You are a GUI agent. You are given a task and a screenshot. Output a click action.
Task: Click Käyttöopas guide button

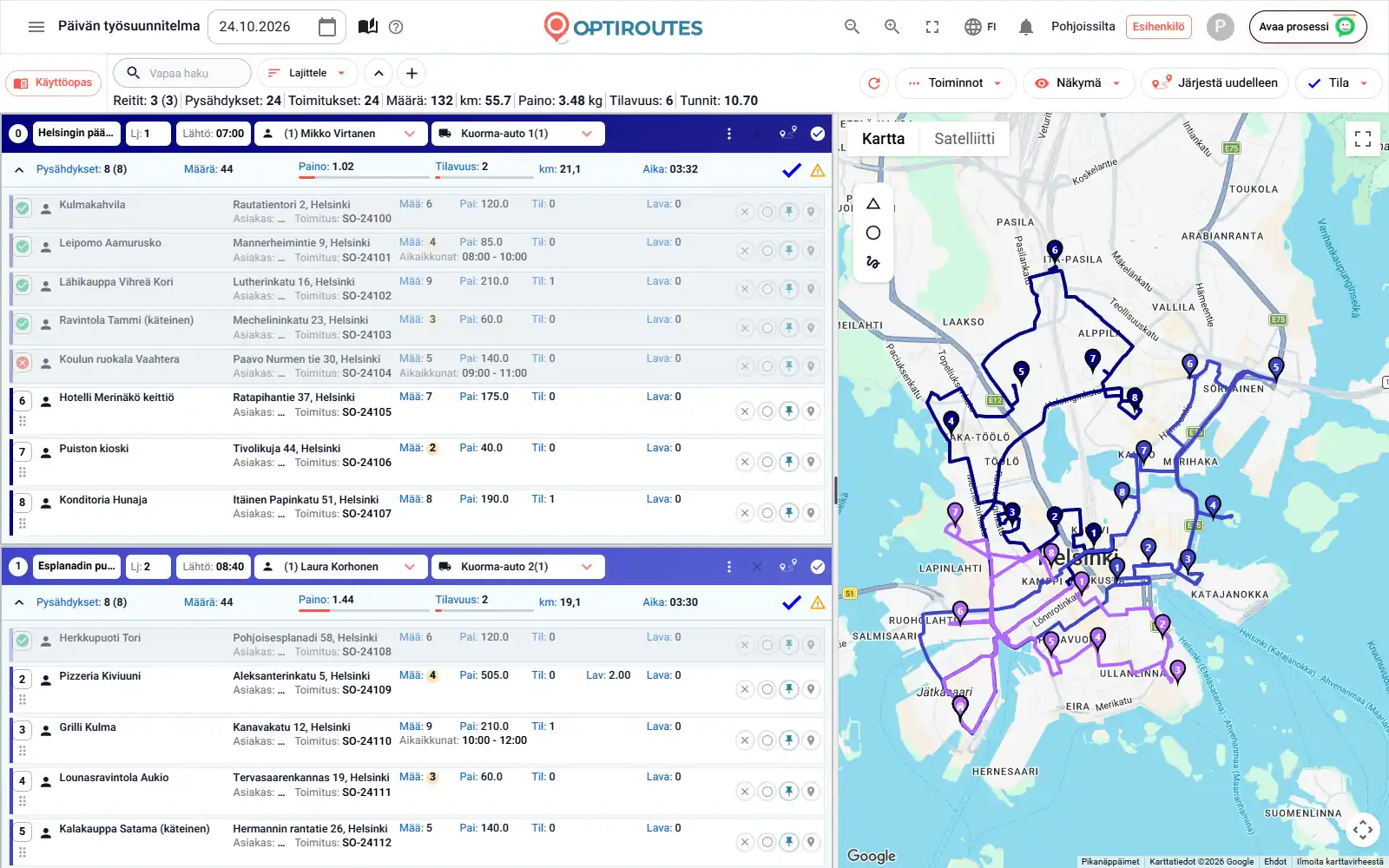coord(54,83)
